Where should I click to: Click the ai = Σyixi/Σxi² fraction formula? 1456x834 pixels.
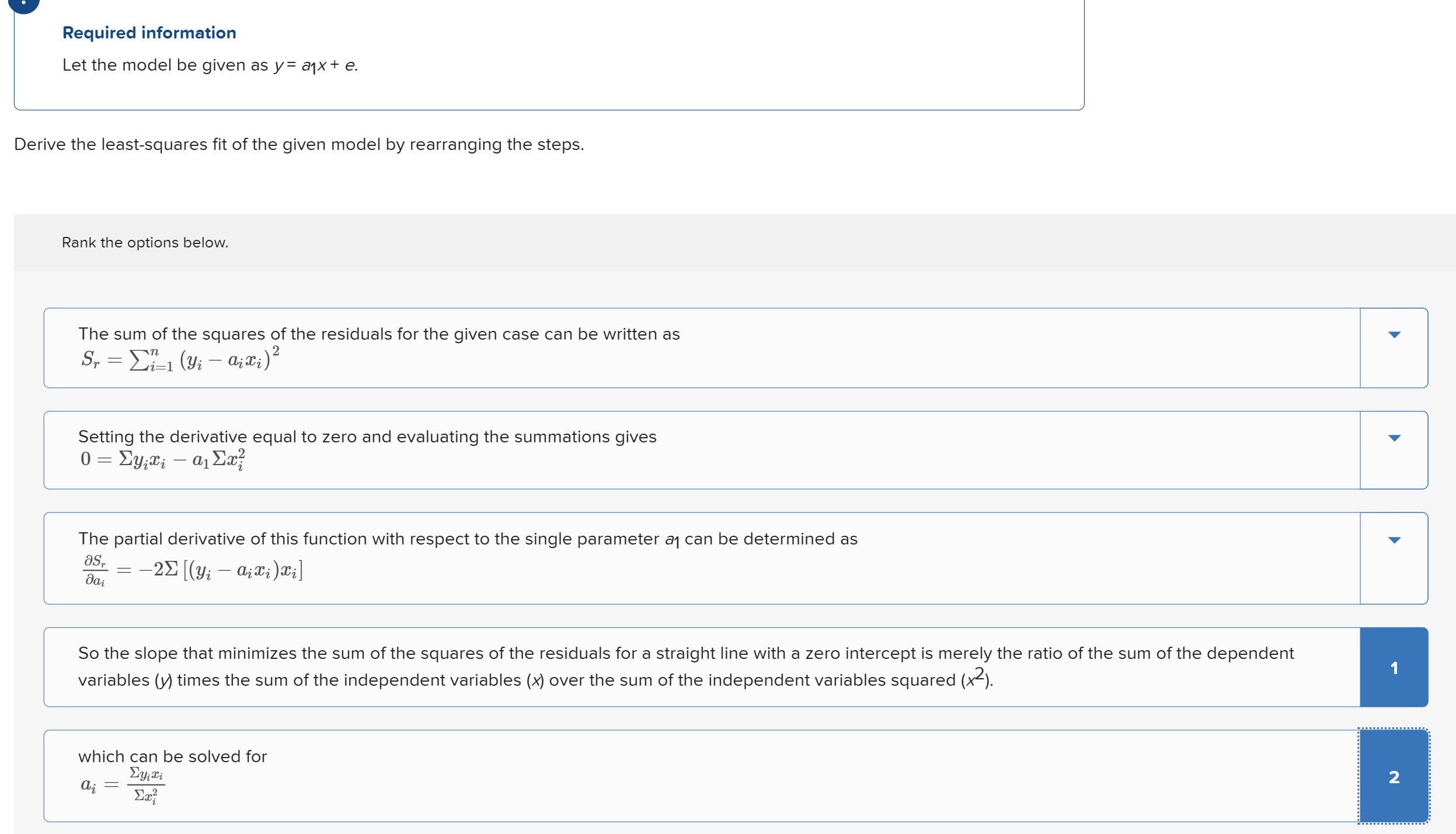coord(123,786)
